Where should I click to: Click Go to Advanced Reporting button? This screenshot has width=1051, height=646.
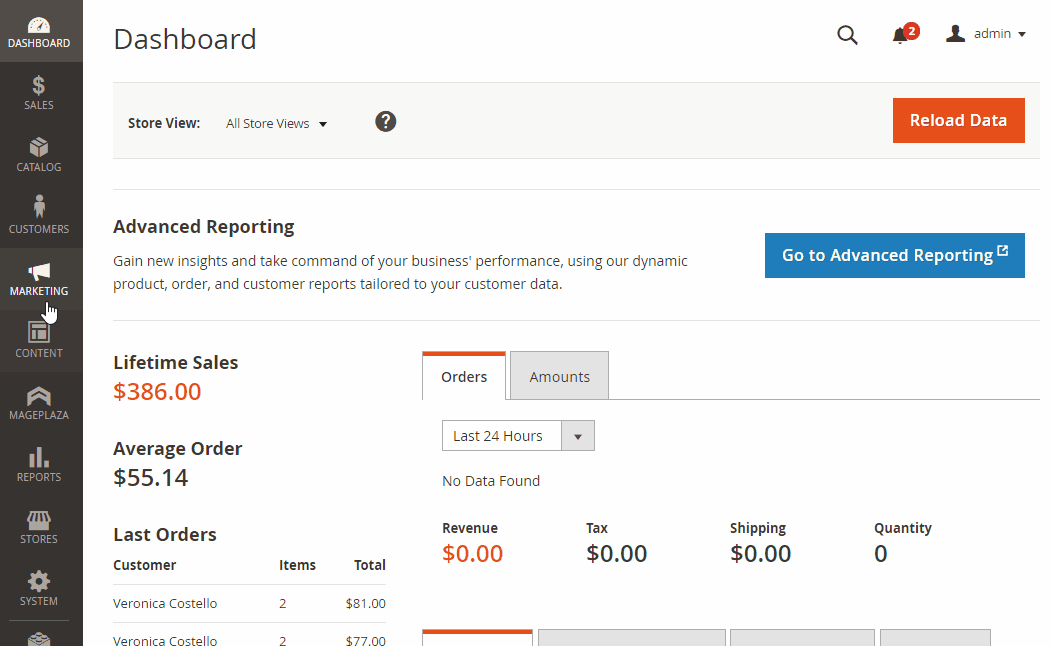coord(894,255)
